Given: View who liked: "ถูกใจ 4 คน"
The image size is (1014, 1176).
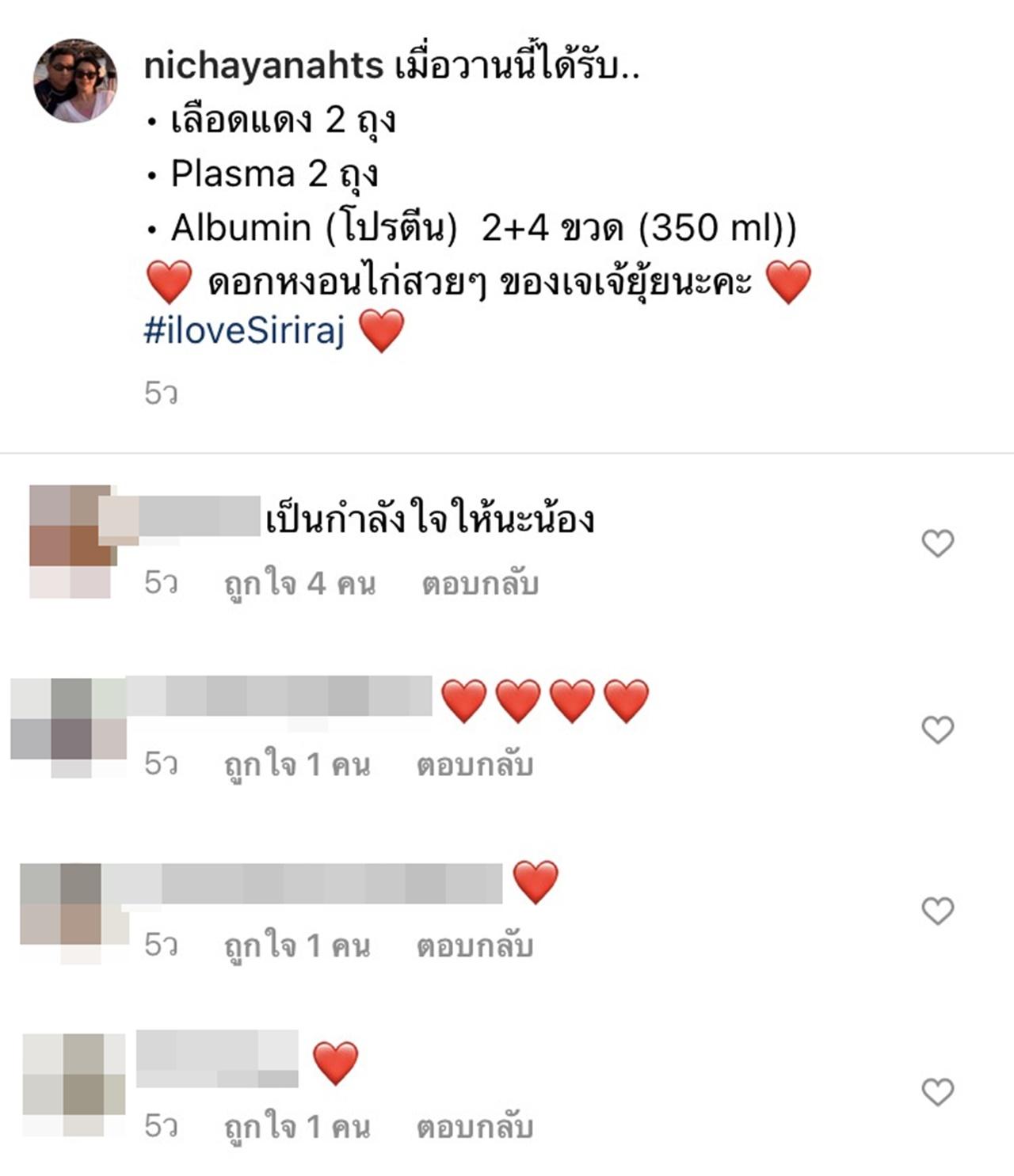Looking at the screenshot, I should click(299, 584).
